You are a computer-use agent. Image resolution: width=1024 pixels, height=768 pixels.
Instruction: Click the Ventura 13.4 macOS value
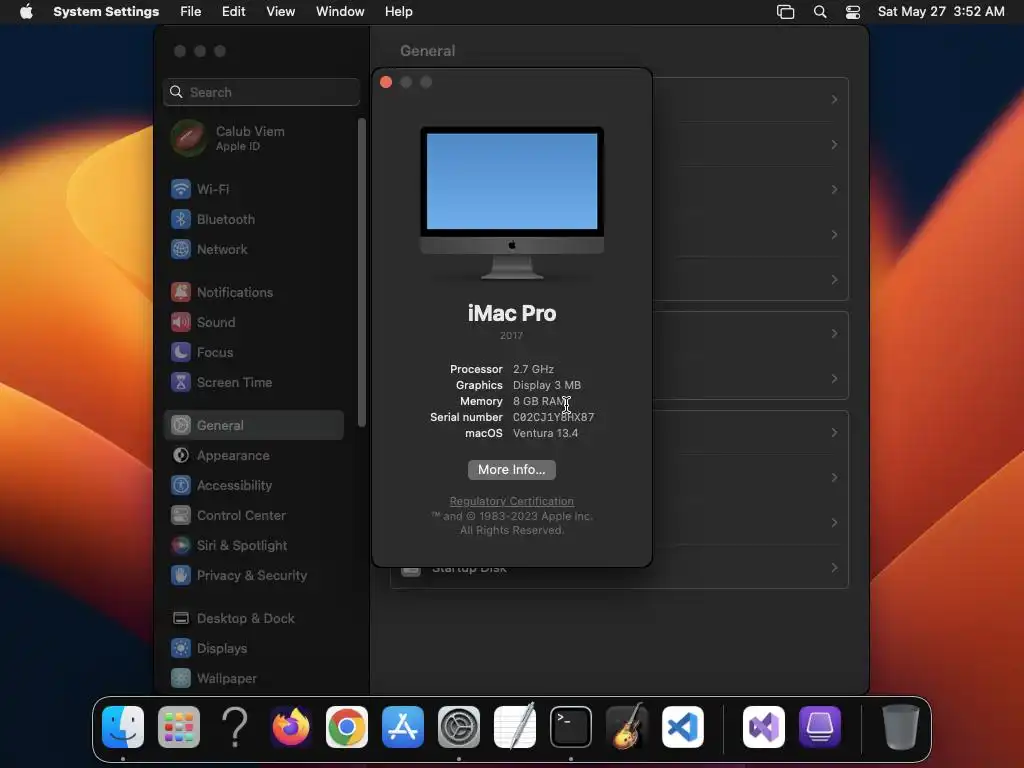click(545, 434)
